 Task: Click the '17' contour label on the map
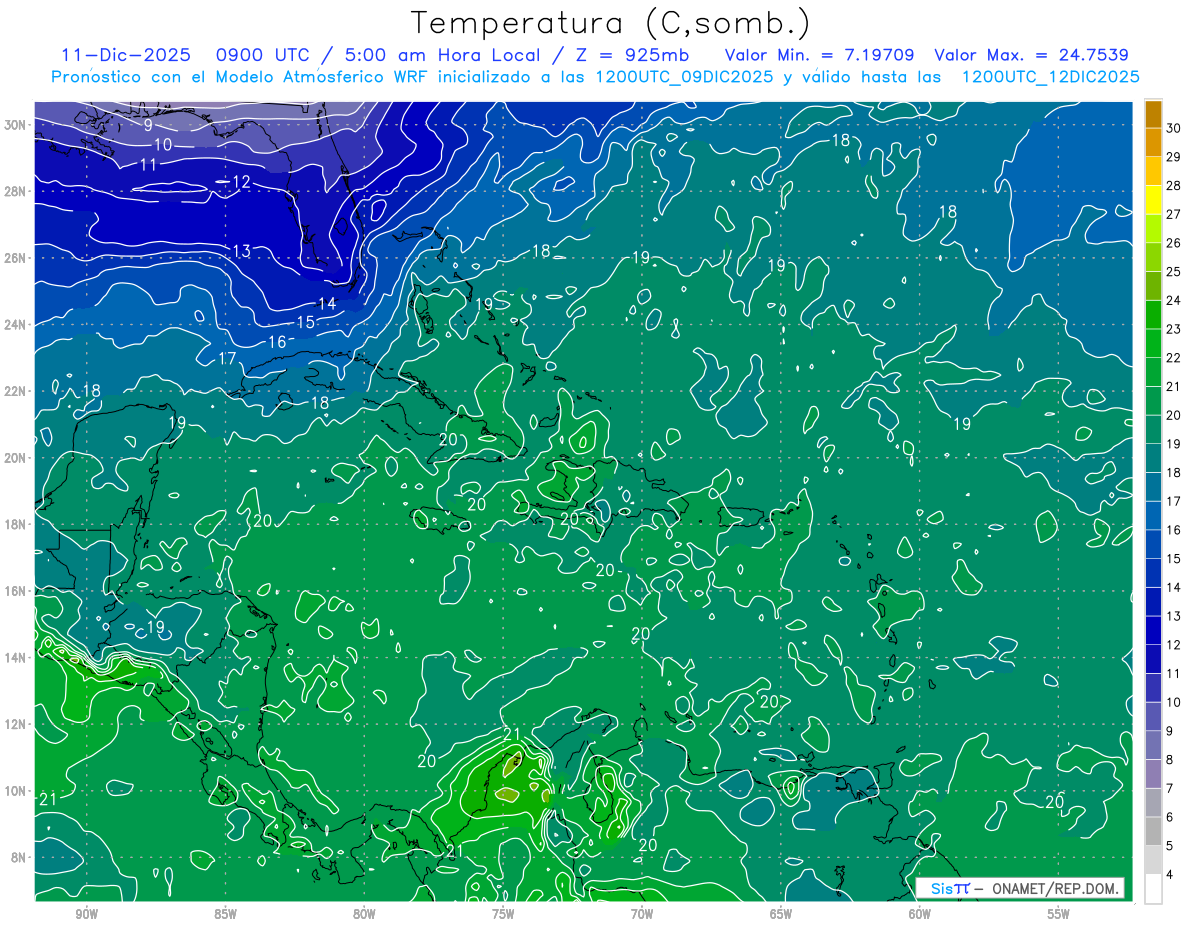[227, 358]
